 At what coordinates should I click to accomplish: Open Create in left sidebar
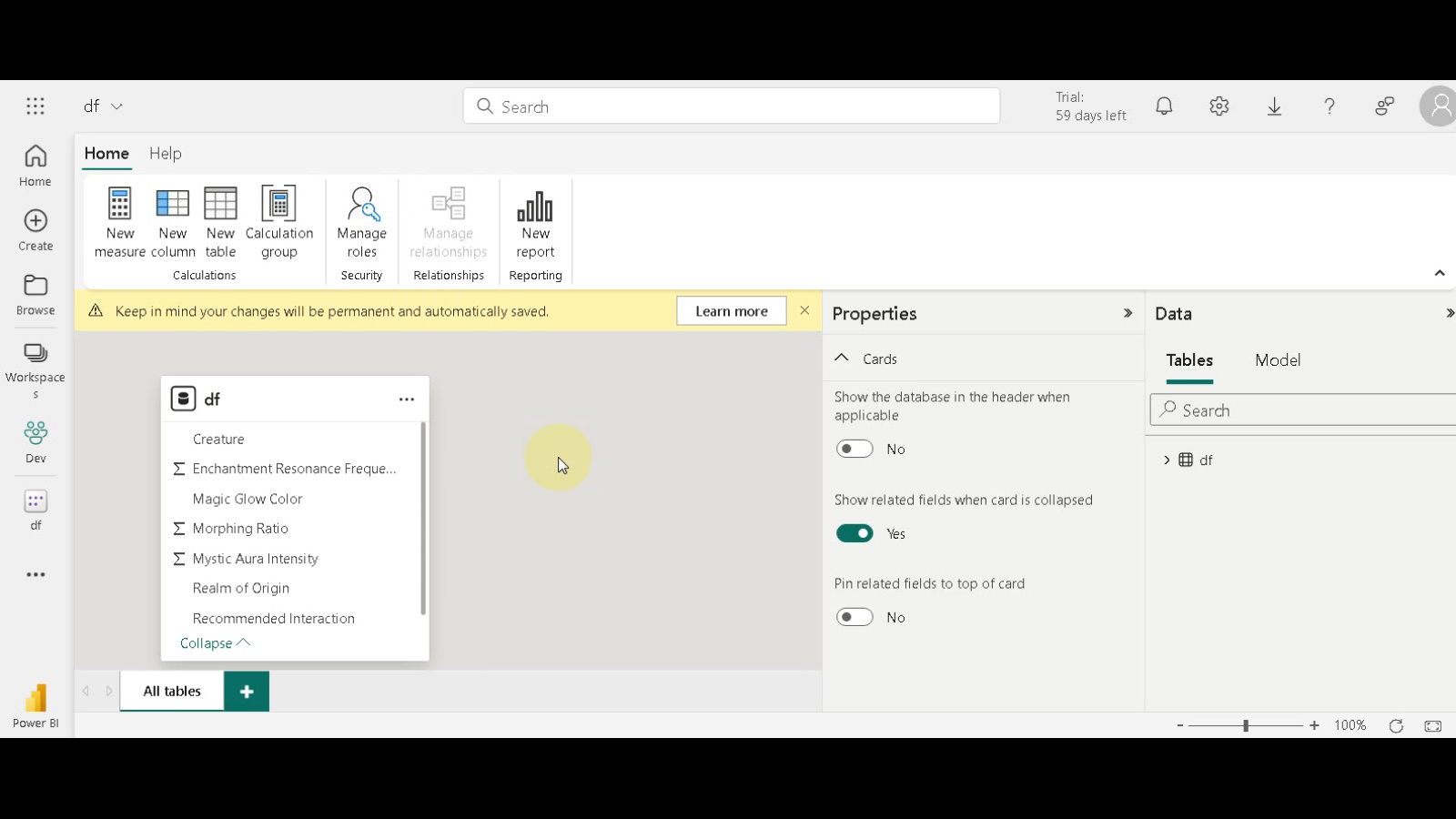coord(35,230)
